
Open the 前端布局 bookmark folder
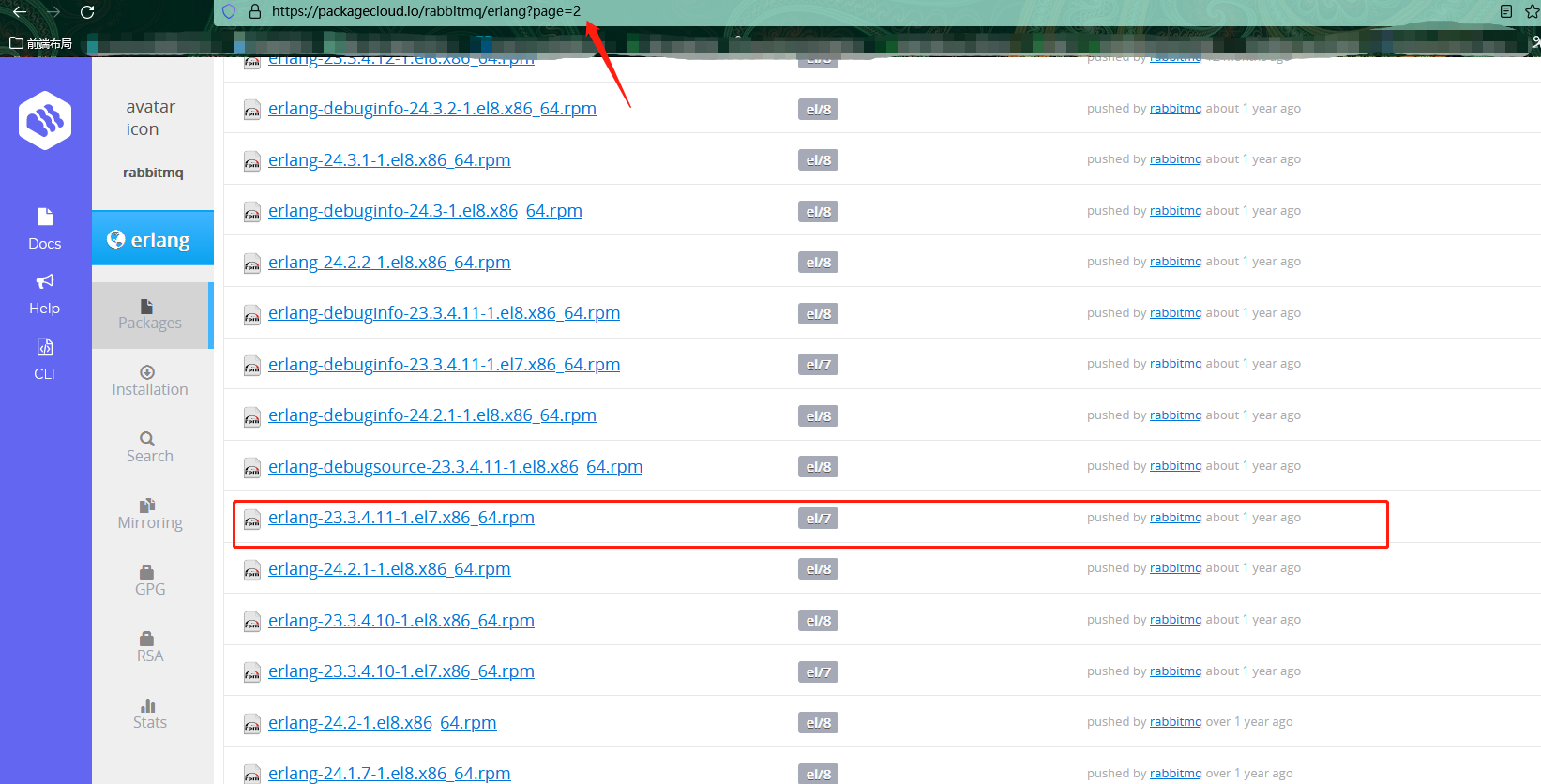click(x=40, y=43)
